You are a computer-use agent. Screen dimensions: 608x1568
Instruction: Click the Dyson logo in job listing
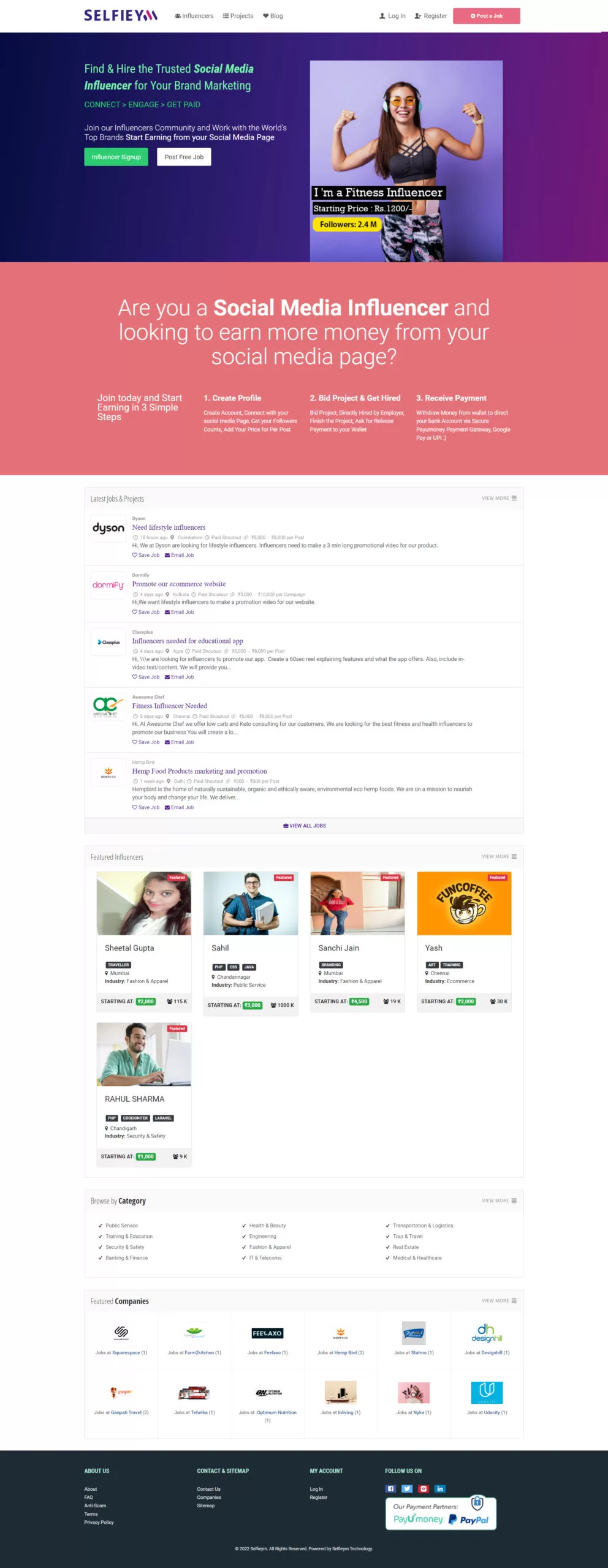(x=108, y=528)
